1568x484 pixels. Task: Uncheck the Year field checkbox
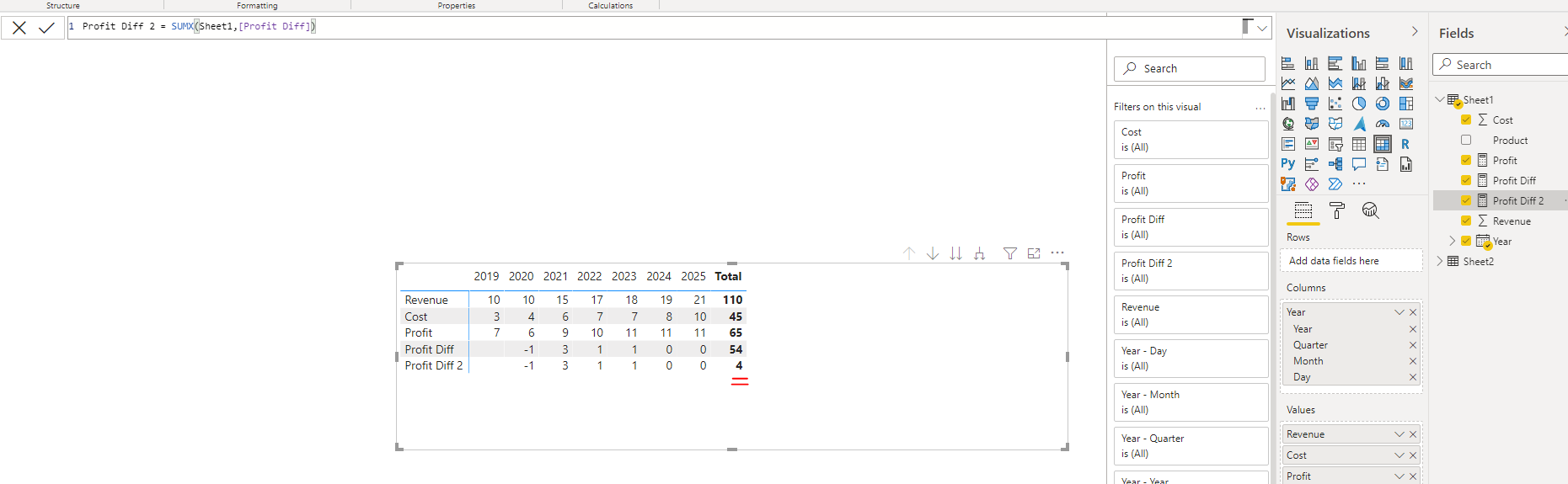(1466, 241)
